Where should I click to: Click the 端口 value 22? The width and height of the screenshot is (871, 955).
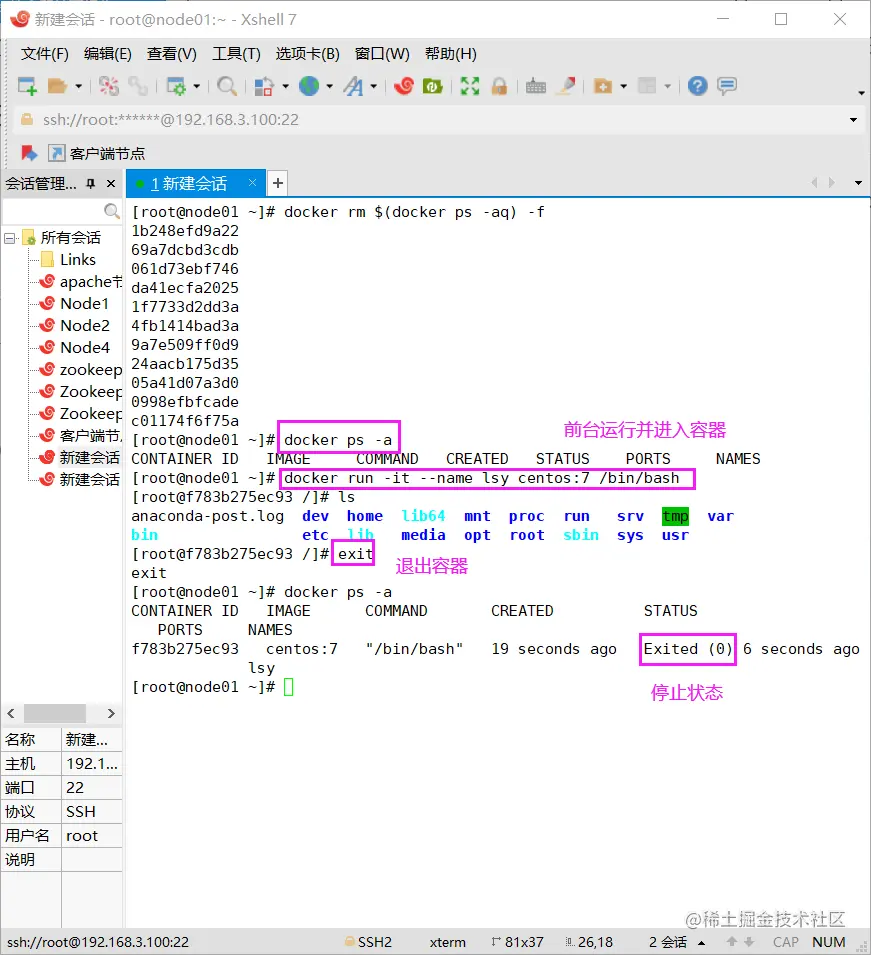click(x=92, y=788)
